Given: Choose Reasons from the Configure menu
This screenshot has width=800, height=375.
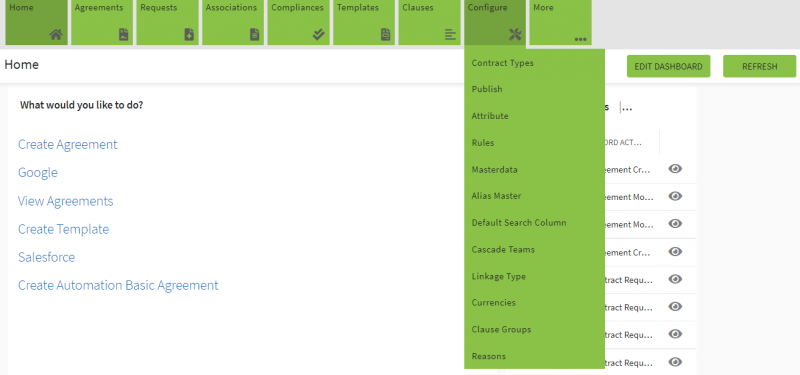Looking at the screenshot, I should tap(489, 356).
